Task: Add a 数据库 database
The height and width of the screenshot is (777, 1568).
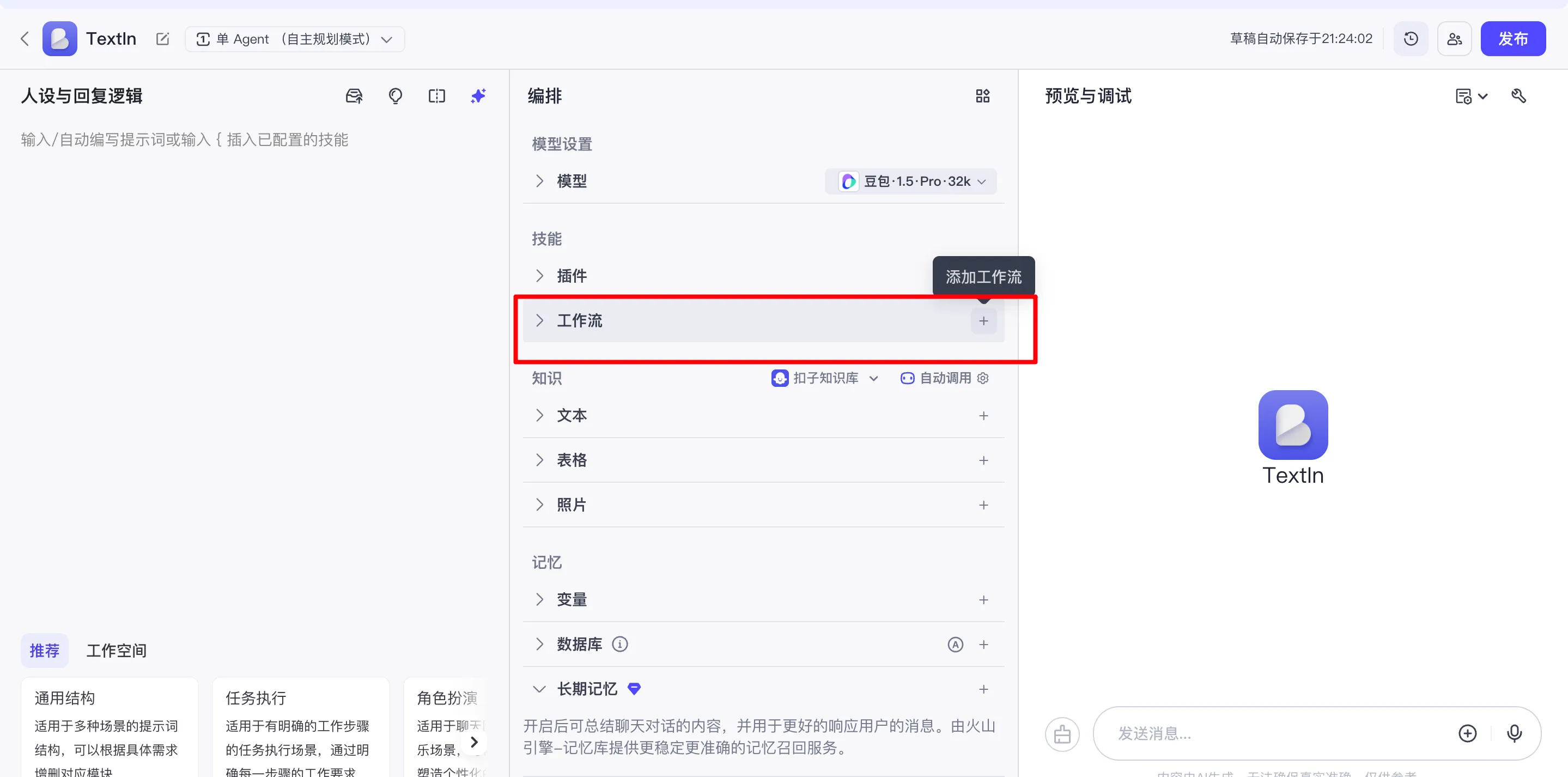Action: point(983,645)
